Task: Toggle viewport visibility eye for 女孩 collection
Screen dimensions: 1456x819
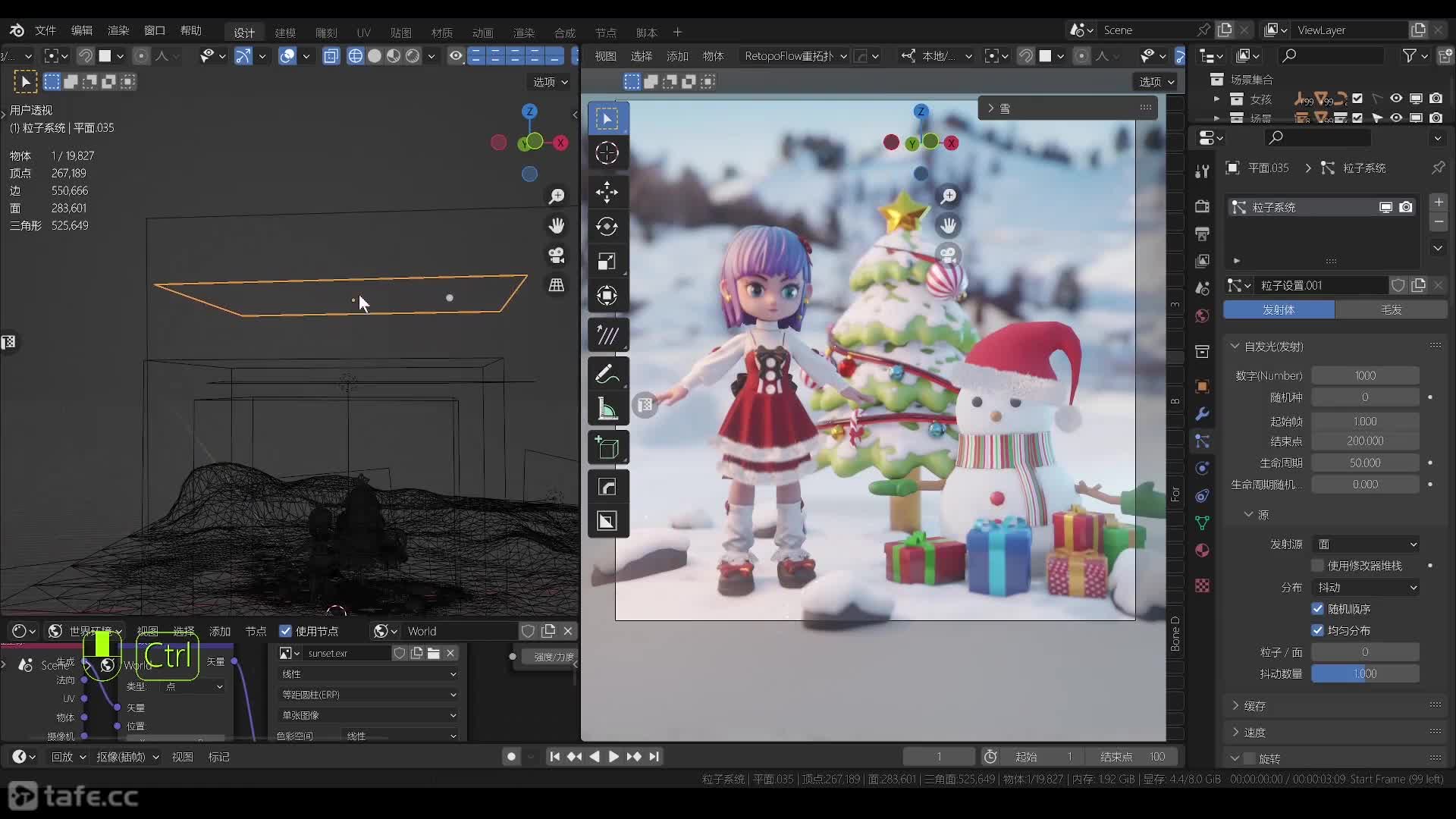Action: coord(1396,99)
